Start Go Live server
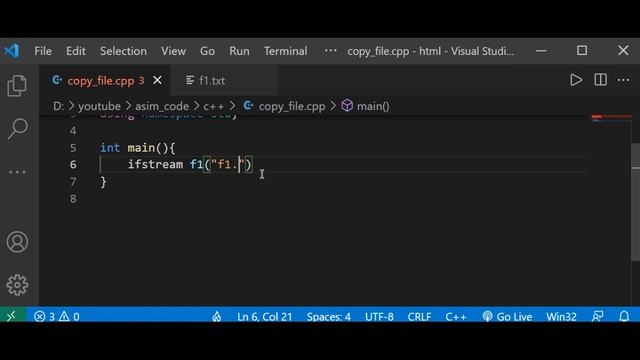640x360 pixels. point(507,316)
